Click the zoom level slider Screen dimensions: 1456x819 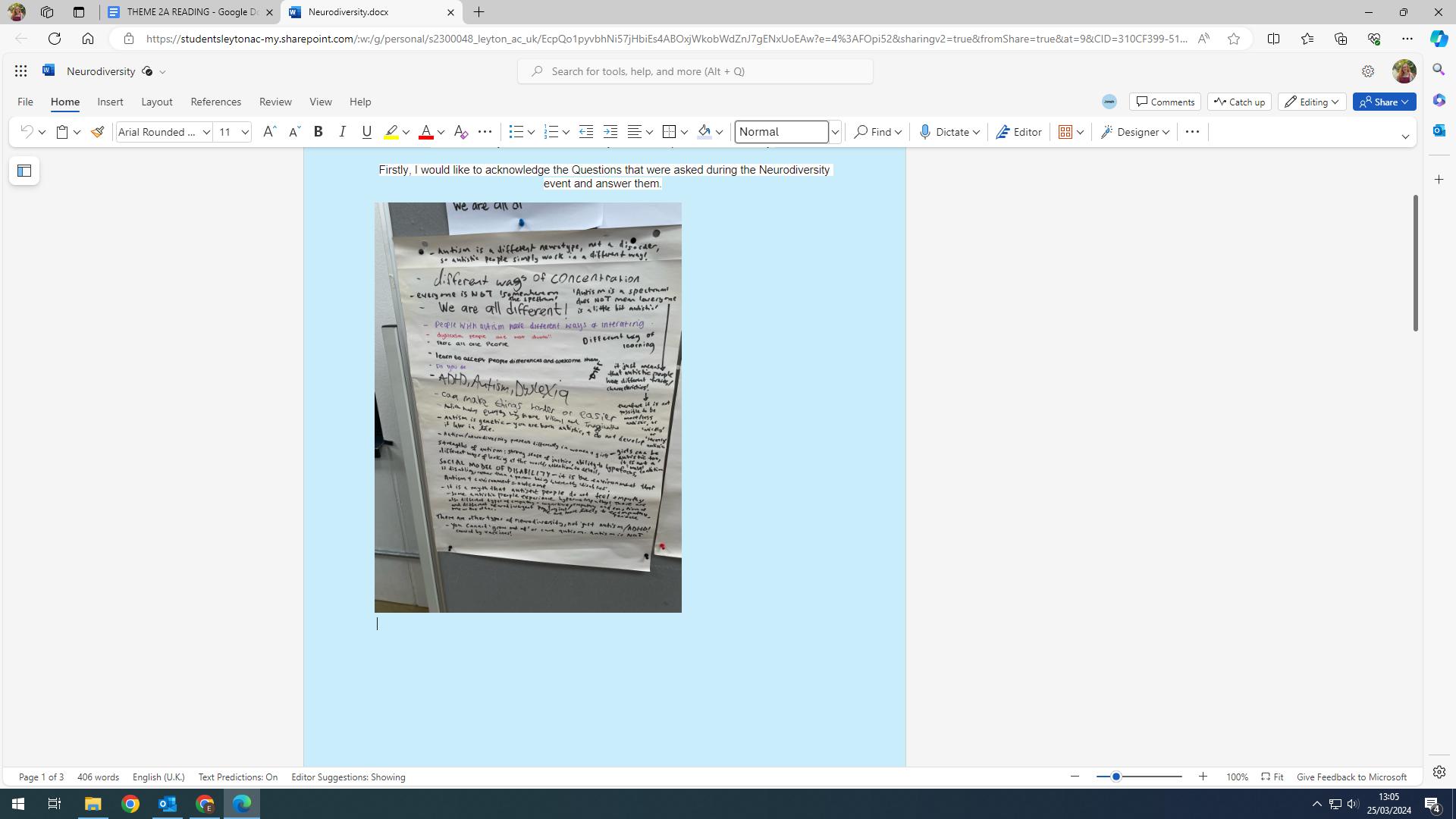1138,777
